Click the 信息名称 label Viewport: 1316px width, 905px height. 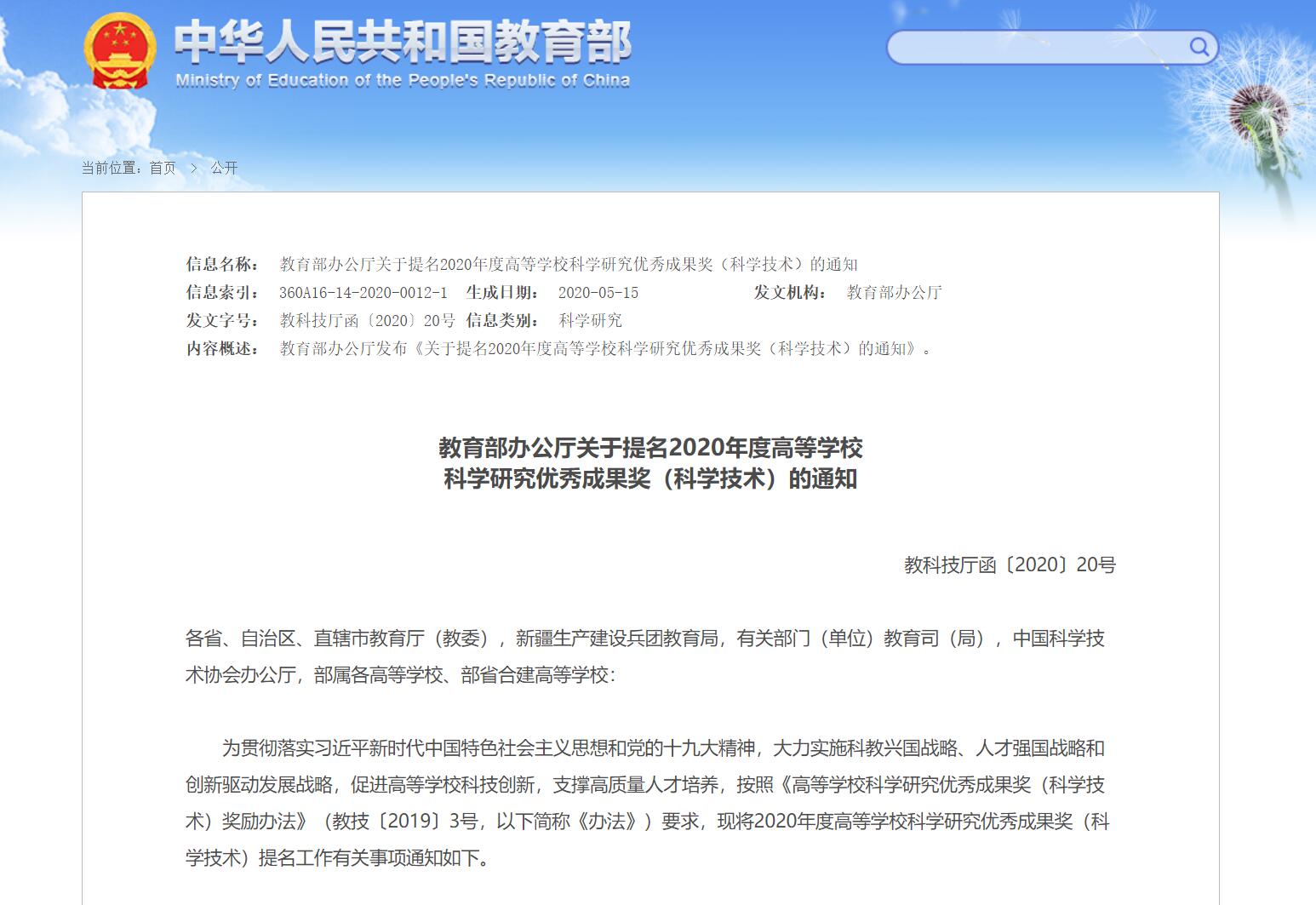click(223, 265)
